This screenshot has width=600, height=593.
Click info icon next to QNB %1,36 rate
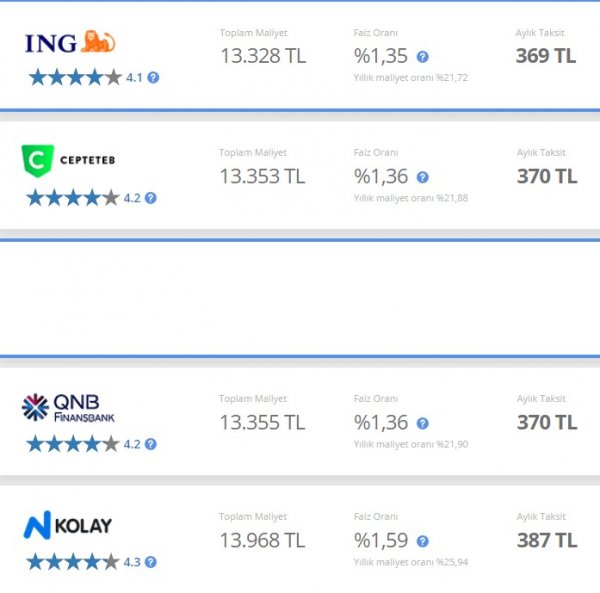(x=422, y=424)
